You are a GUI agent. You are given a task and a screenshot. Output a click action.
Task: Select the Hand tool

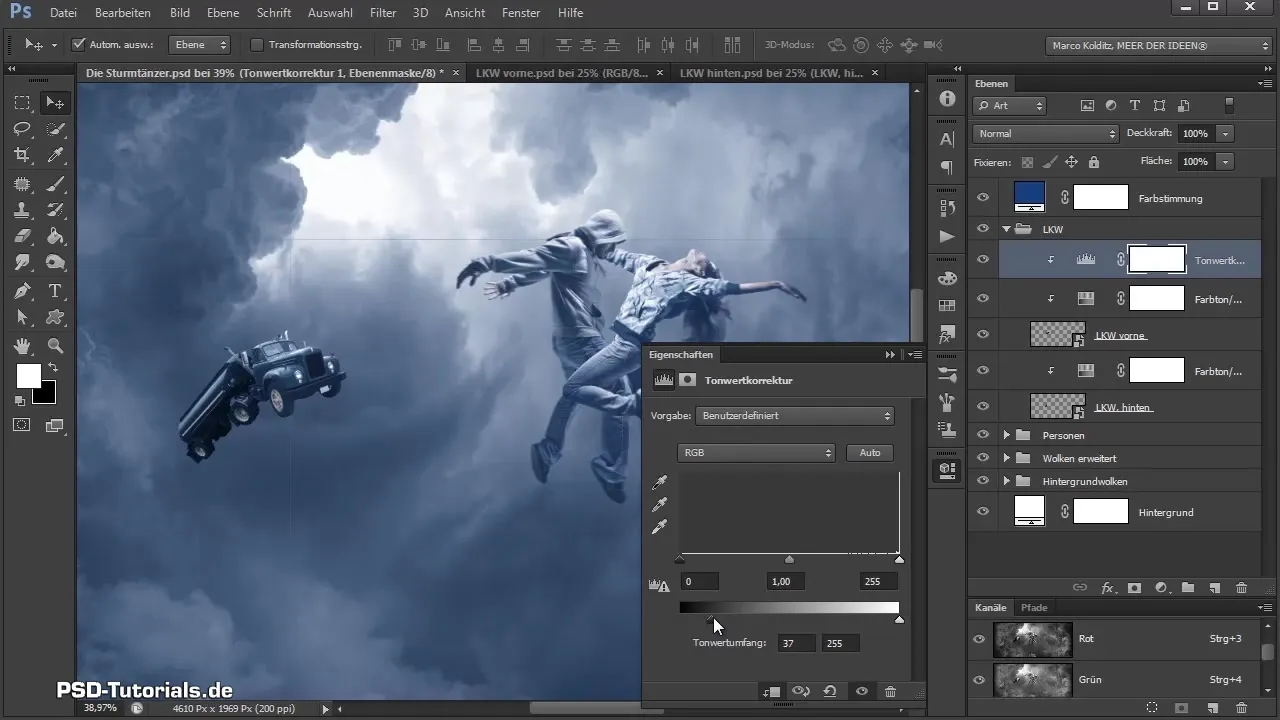(x=22, y=347)
